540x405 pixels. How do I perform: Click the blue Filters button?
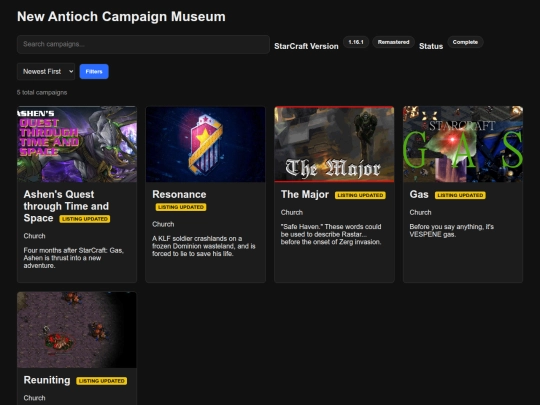[x=94, y=72]
